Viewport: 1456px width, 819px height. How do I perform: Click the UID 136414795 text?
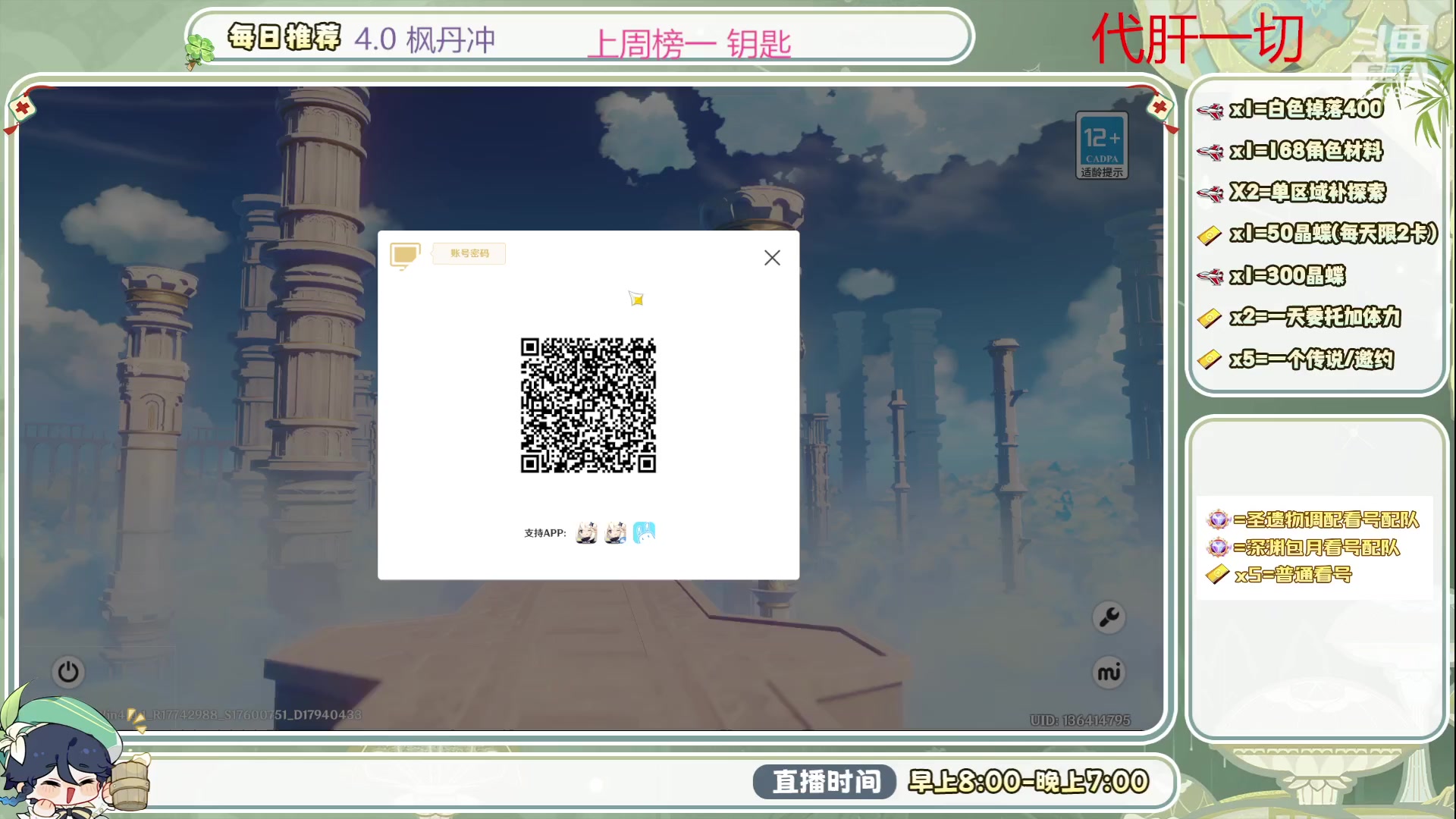(1080, 720)
